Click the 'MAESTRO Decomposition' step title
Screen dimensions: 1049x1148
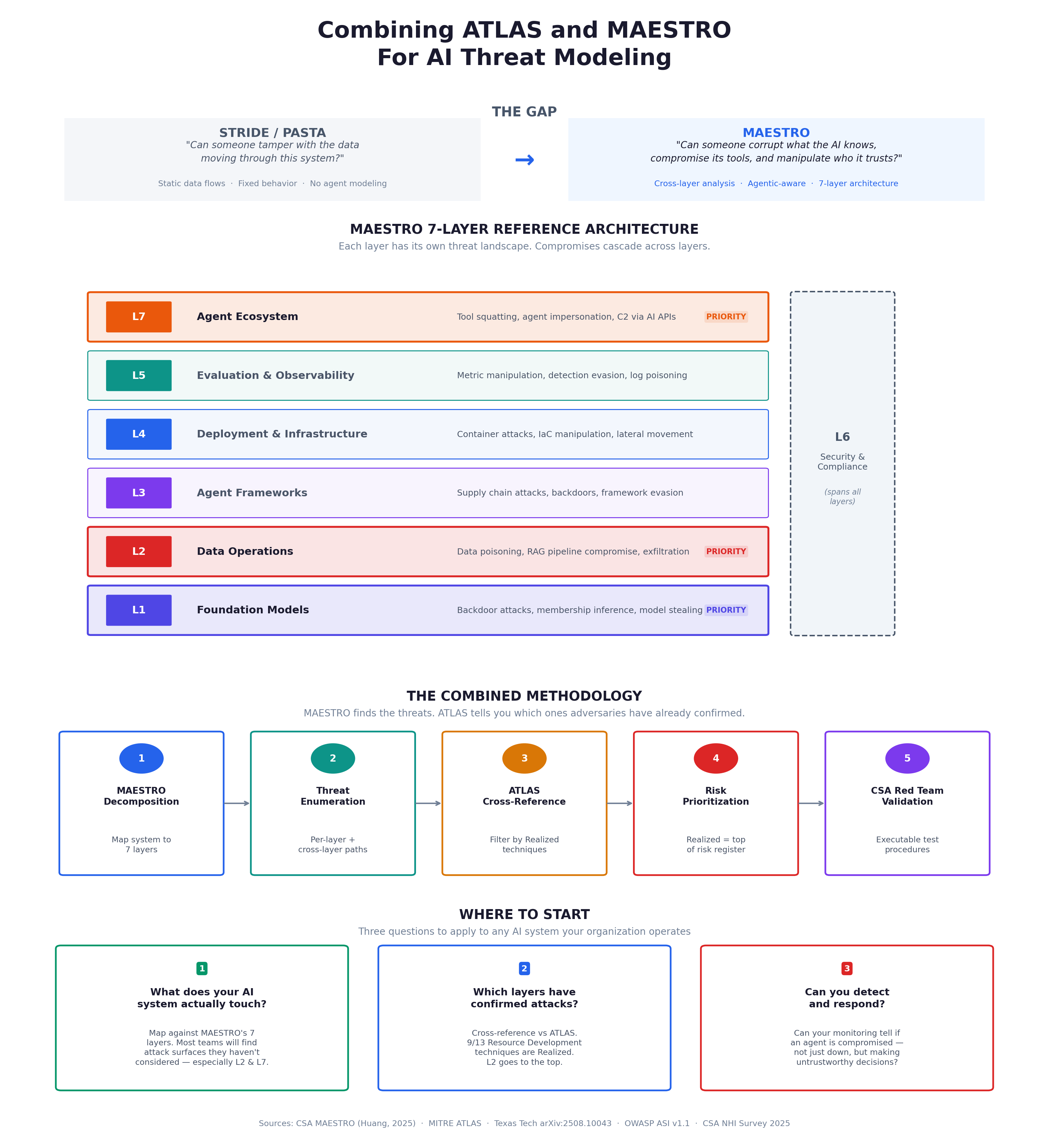(x=141, y=796)
